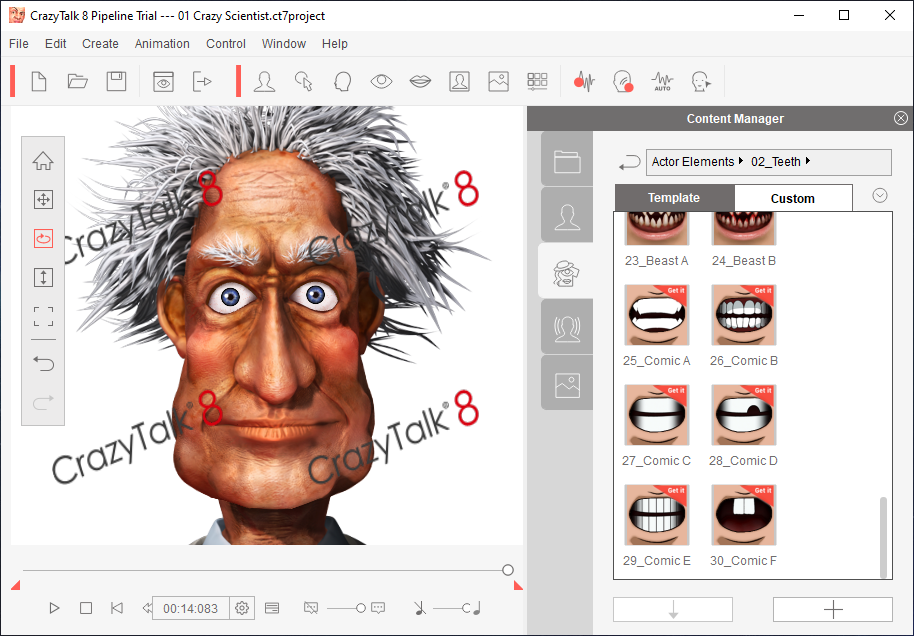Open the Create New Actor head icon

pyautogui.click(x=264, y=81)
